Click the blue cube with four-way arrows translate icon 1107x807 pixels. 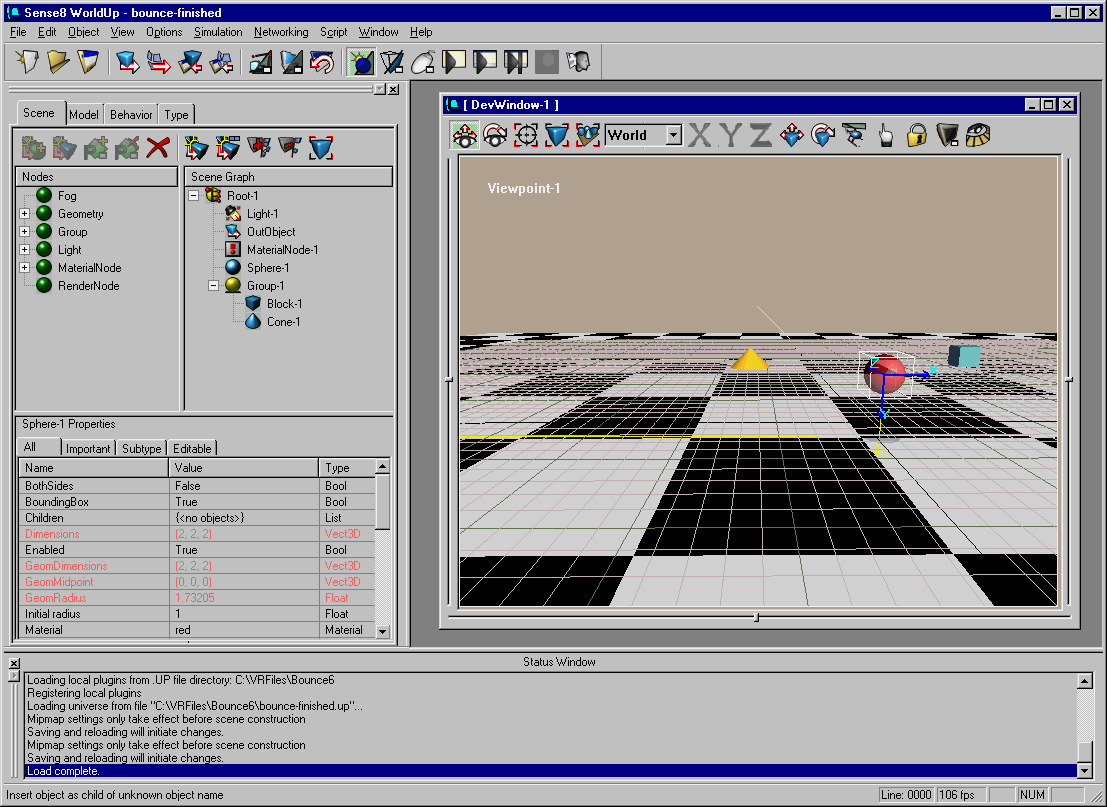coord(792,135)
